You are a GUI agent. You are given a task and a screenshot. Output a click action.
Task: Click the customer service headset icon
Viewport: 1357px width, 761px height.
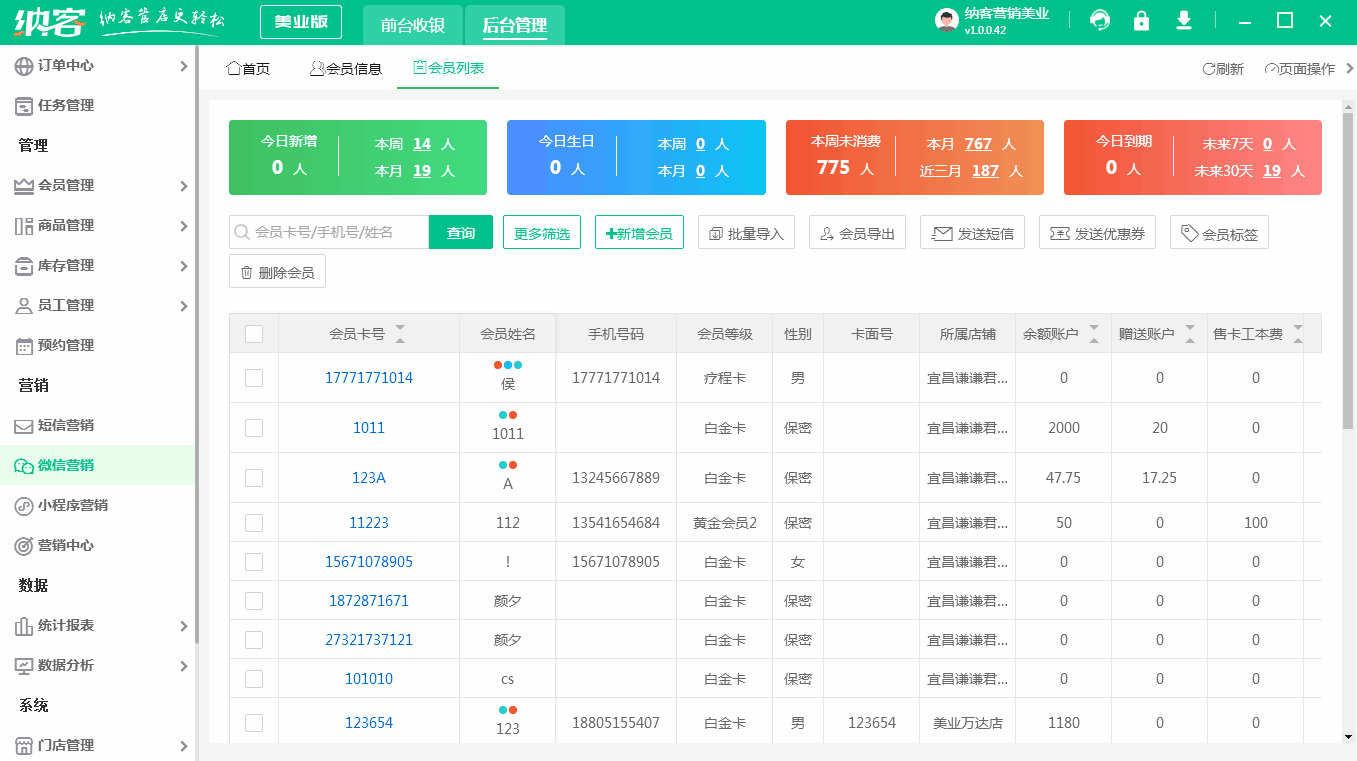click(1098, 20)
